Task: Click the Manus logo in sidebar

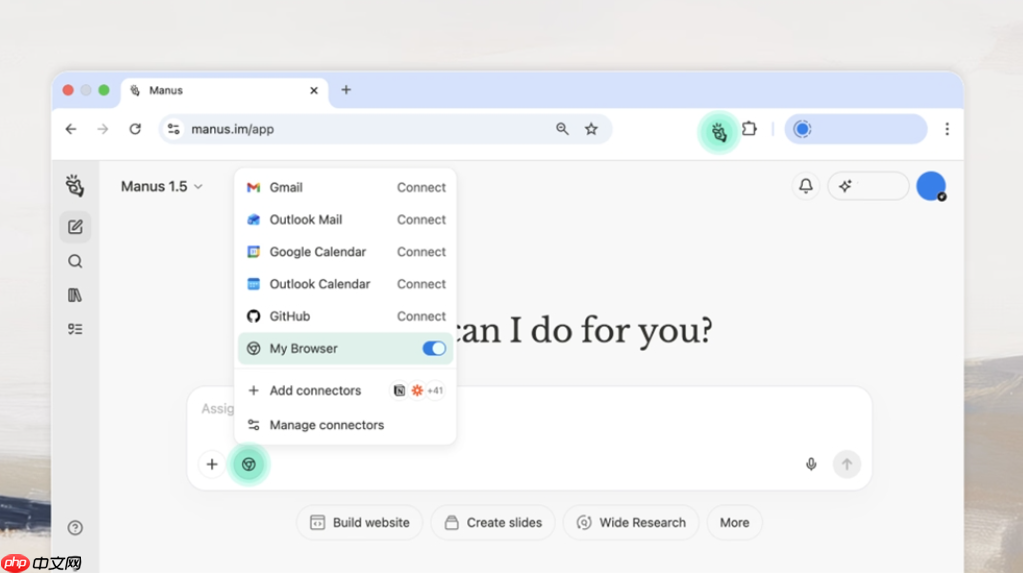Action: point(75,186)
